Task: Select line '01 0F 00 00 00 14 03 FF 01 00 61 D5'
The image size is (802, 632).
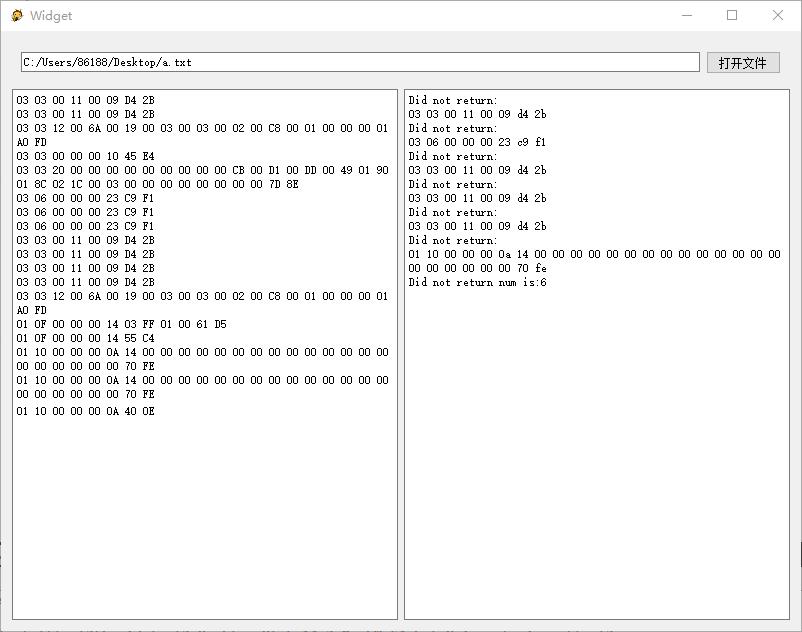Action: pos(121,324)
